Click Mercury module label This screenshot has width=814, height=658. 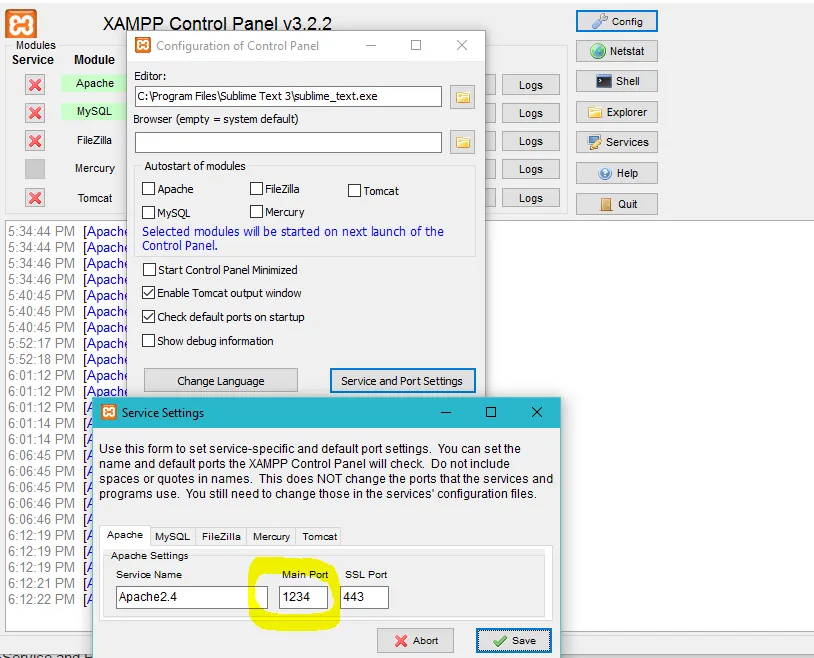[94, 168]
